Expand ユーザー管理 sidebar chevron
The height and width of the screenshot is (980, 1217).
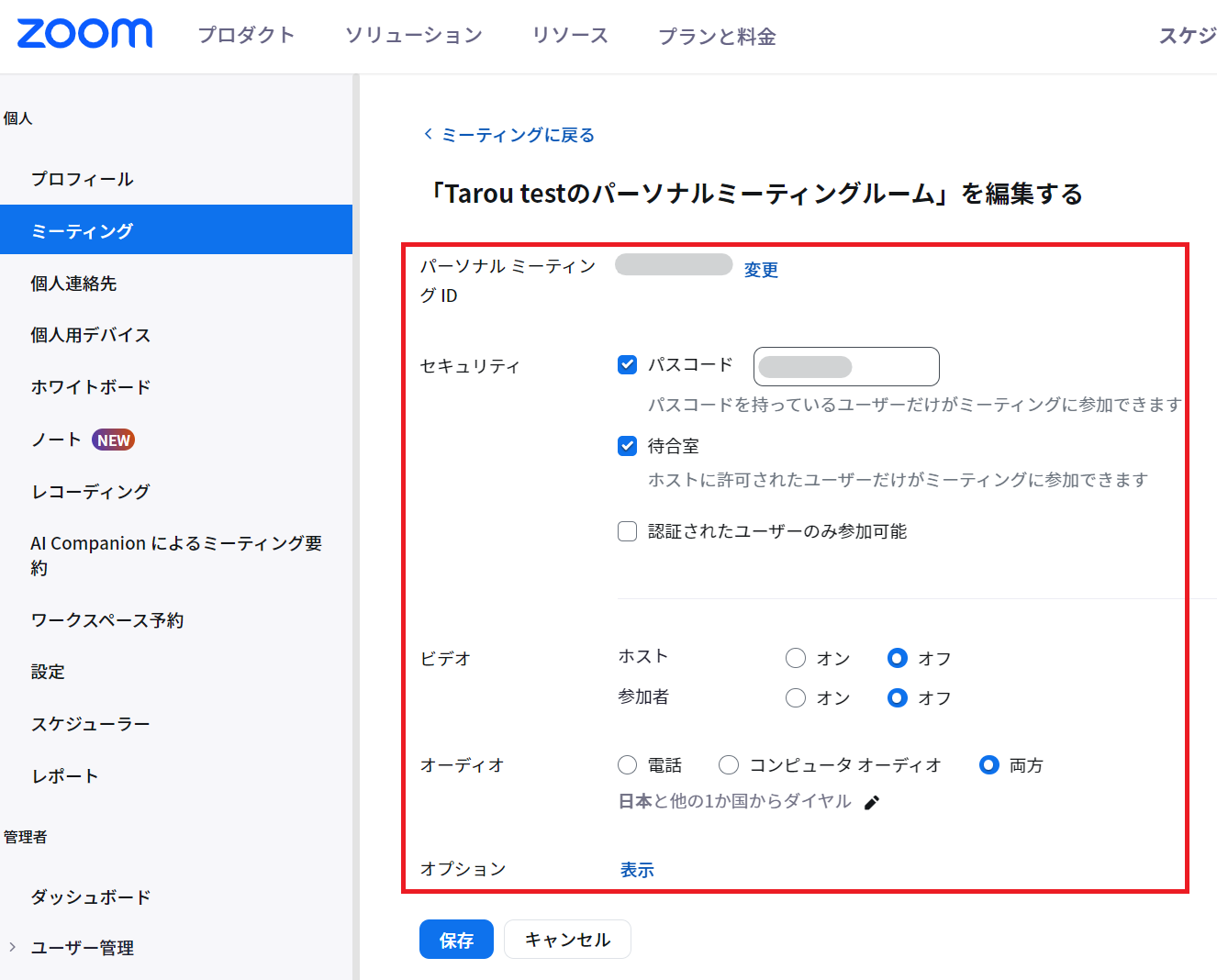(12, 947)
